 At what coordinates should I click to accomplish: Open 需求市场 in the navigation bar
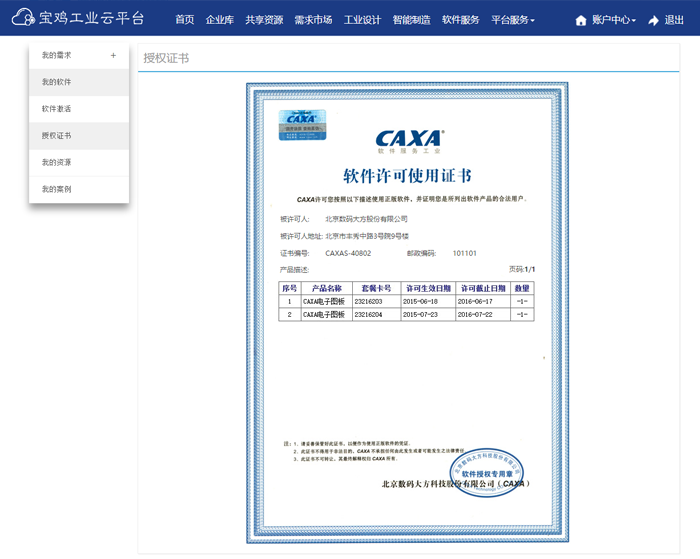pos(313,20)
